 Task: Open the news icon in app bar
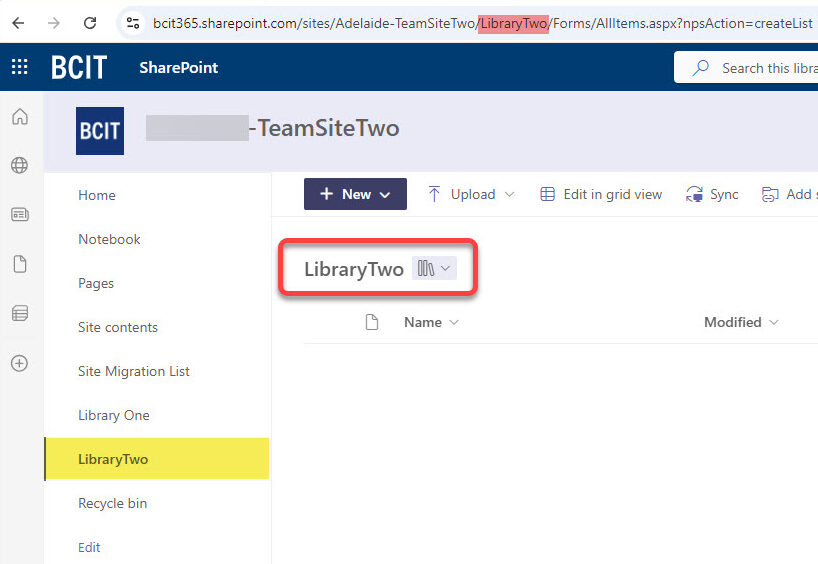[20, 214]
